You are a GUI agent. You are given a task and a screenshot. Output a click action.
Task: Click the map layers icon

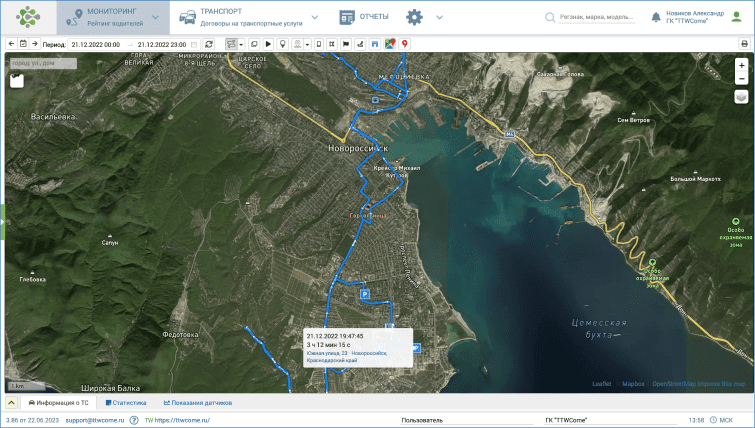(741, 97)
